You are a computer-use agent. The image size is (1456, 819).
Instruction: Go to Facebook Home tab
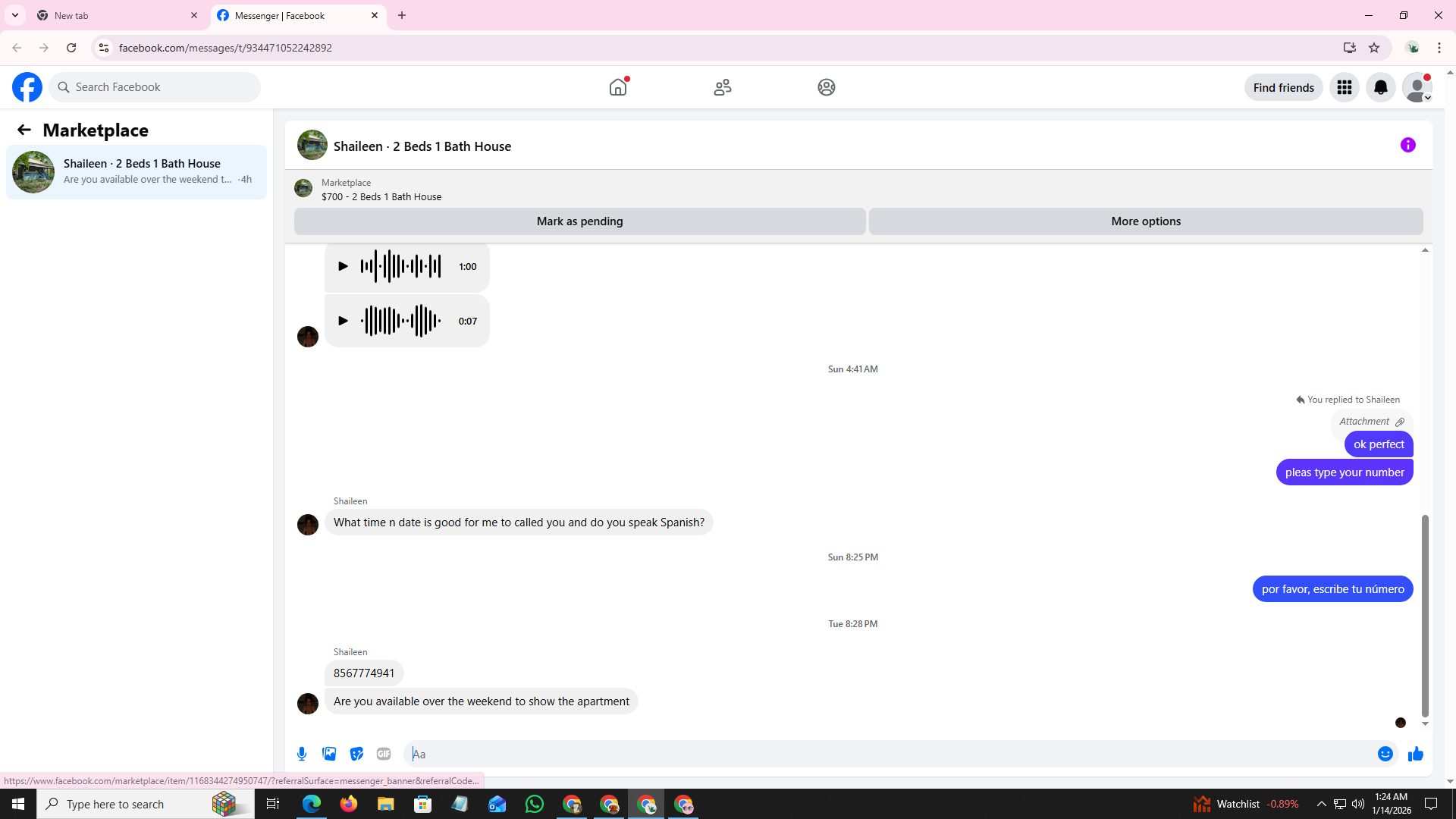[618, 87]
